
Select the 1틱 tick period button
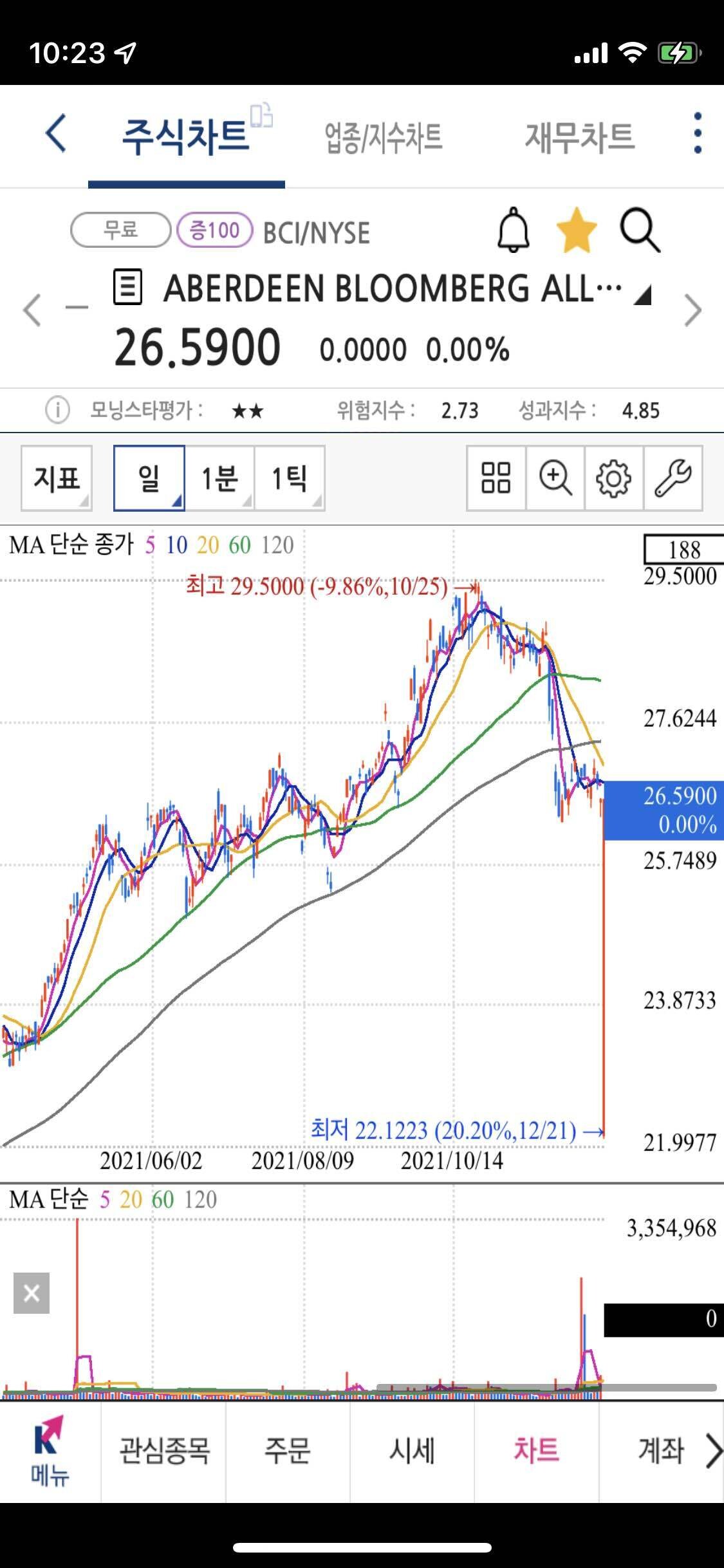tap(290, 478)
